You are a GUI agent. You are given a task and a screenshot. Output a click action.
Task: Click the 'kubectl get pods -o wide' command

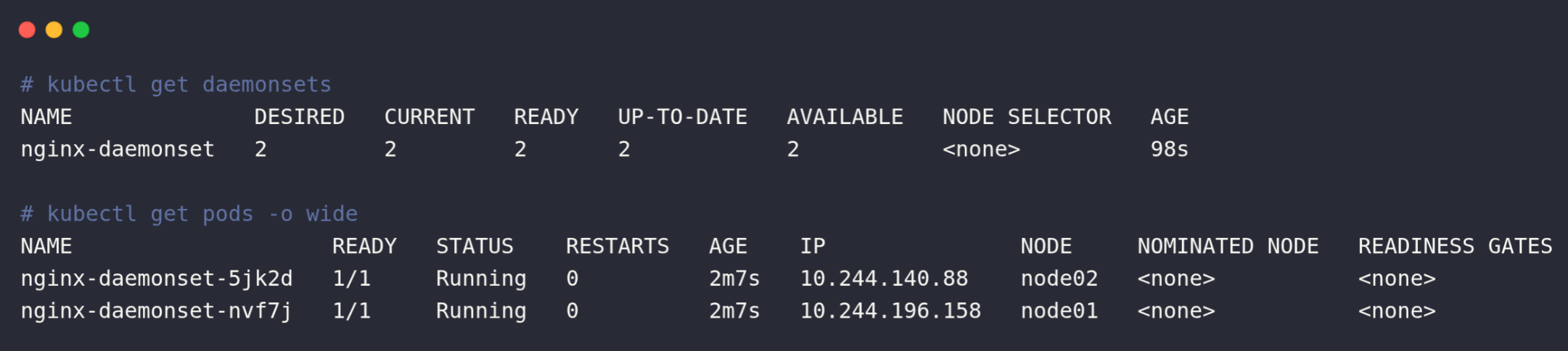point(202,214)
